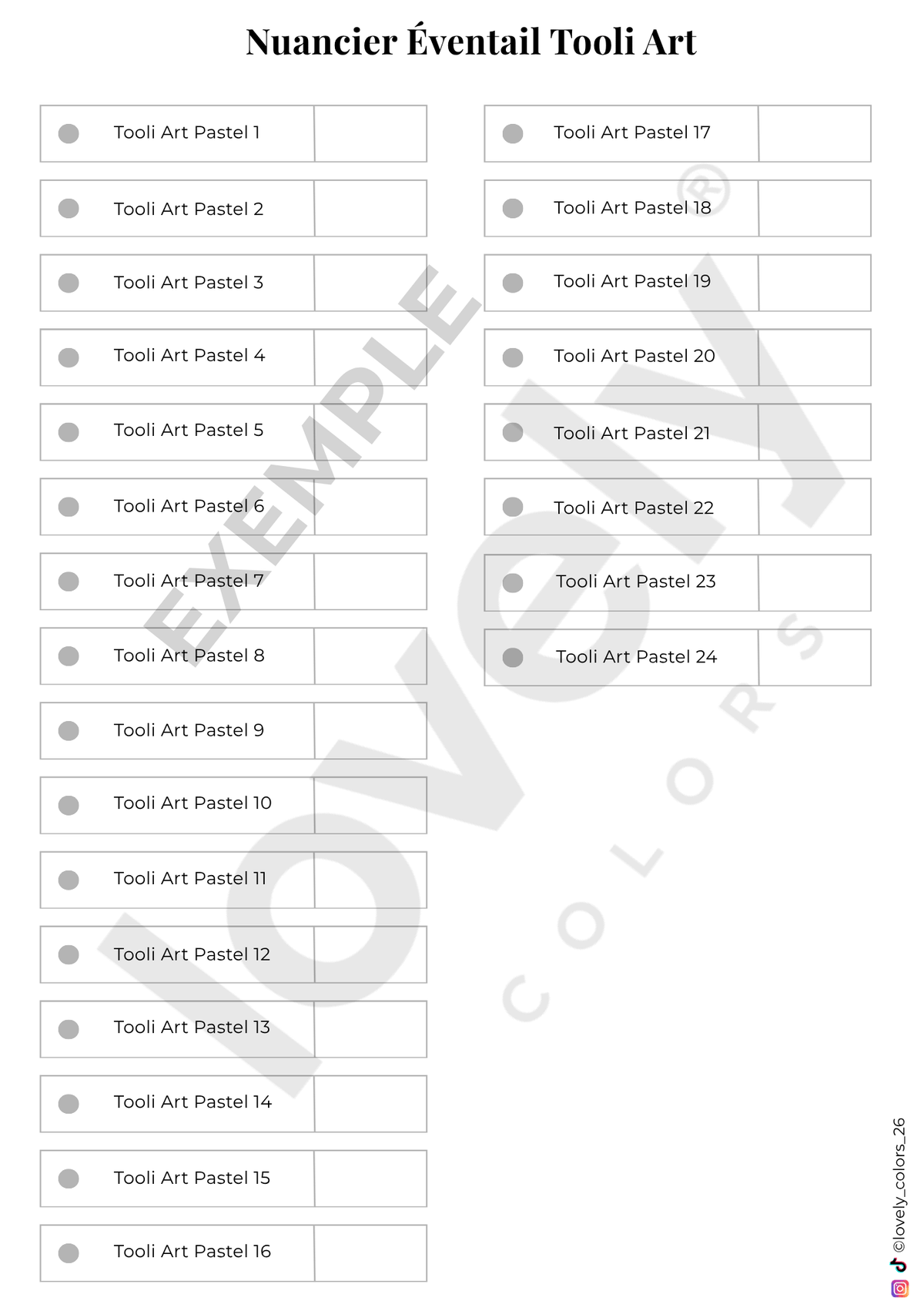Viewport: 924px width, 1311px height.
Task: Click the Nuancier Éventail Tooli Art title
Action: (470, 41)
